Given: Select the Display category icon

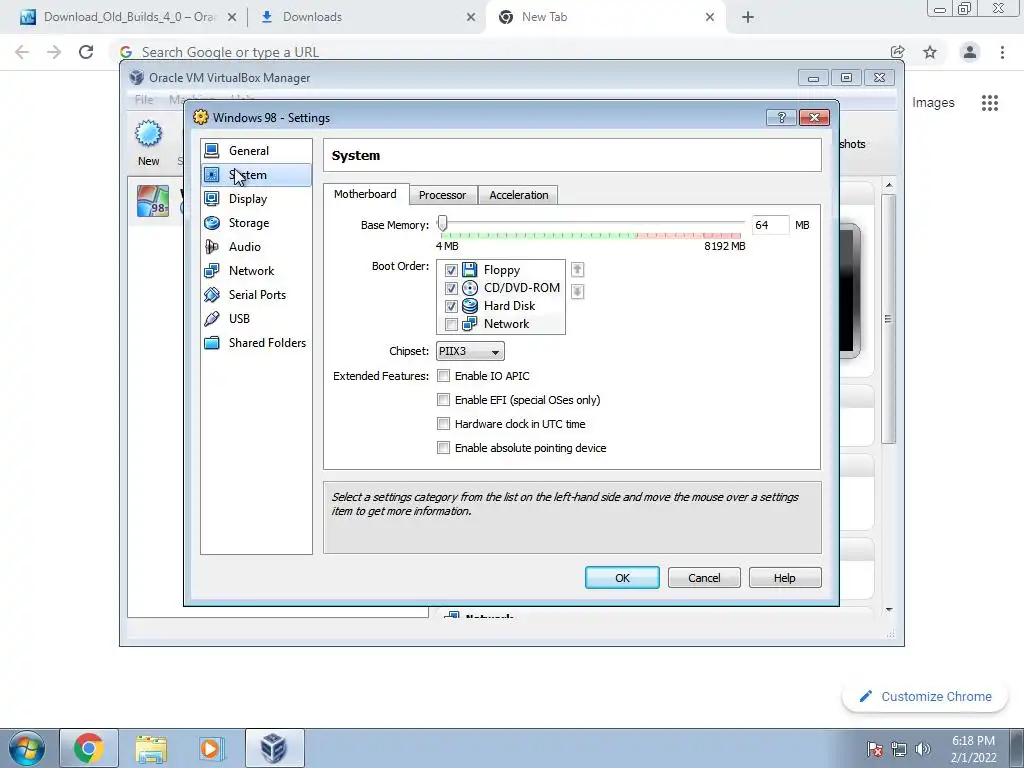Looking at the screenshot, I should click(x=212, y=199).
